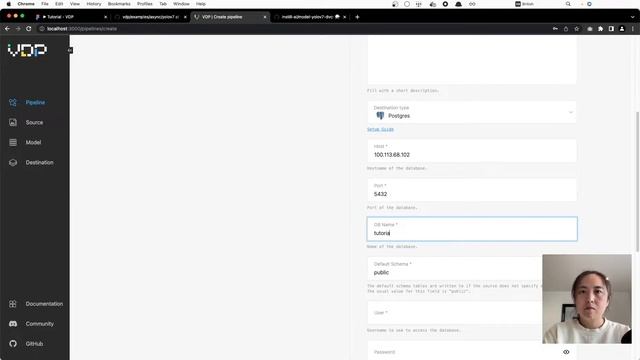This screenshot has width=640, height=360.
Task: Open the Model page icon
Action: [13, 142]
